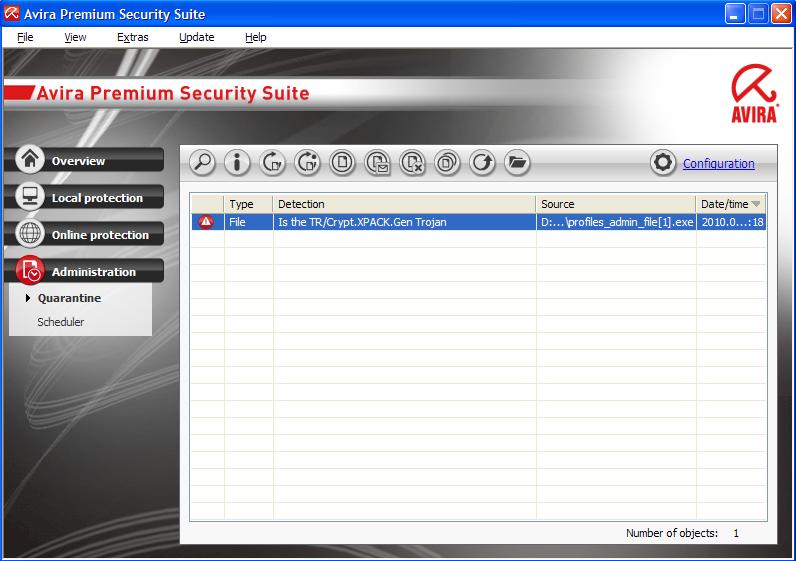Close the Avira Premium Security Suite window
The height and width of the screenshot is (561, 796).
click(781, 14)
